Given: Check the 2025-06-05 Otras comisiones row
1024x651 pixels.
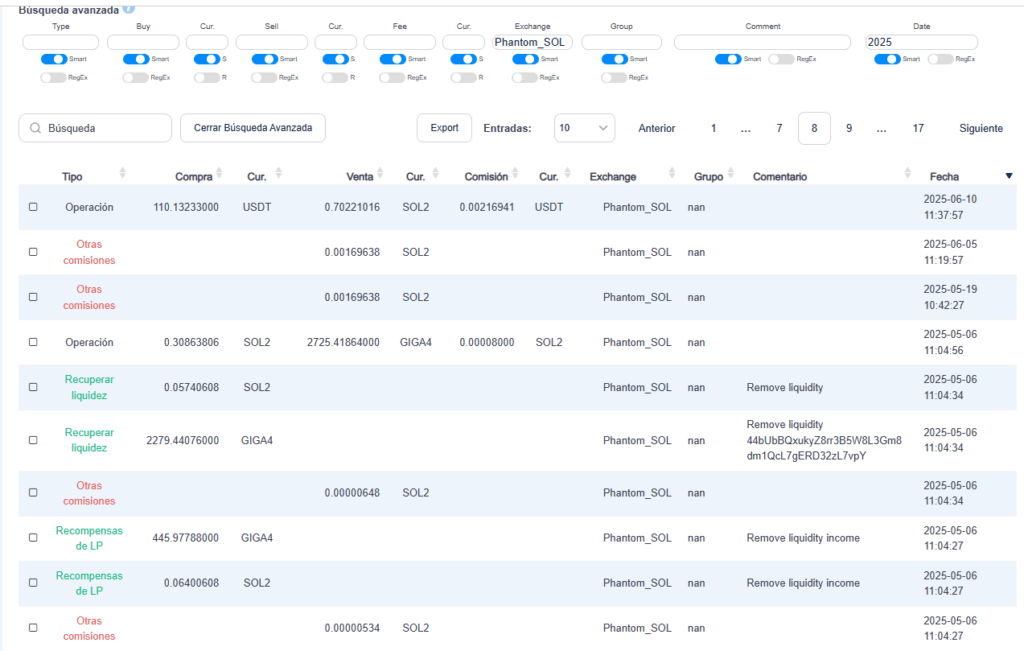Looking at the screenshot, I should point(33,252).
